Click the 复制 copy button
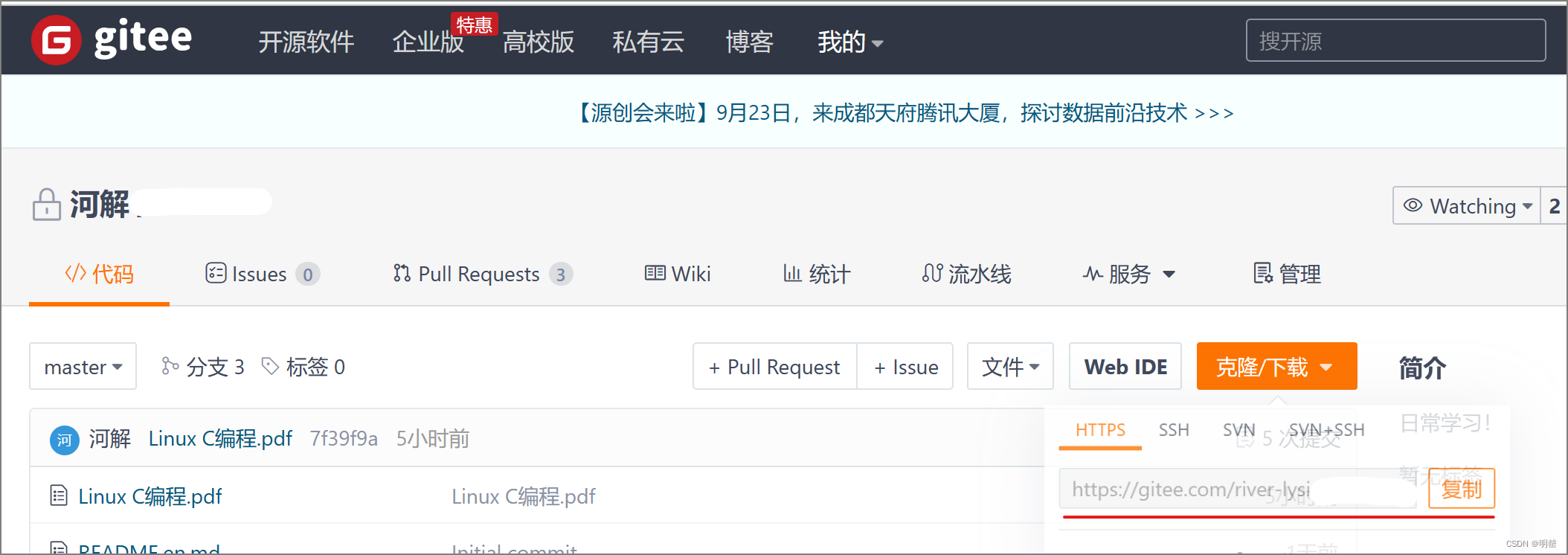1568x555 pixels. click(x=1462, y=489)
